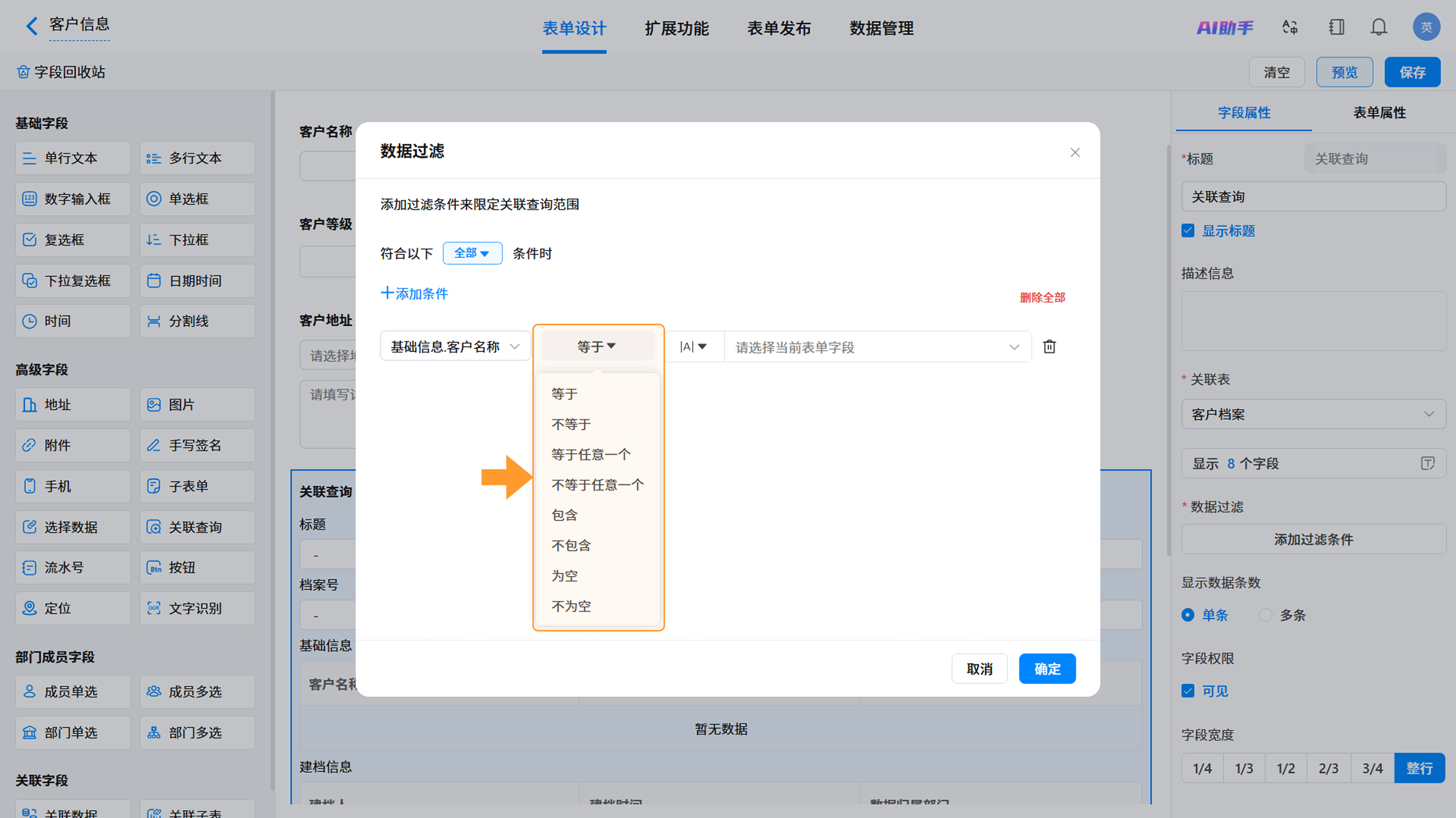Click the language translate icon in header

(1290, 27)
